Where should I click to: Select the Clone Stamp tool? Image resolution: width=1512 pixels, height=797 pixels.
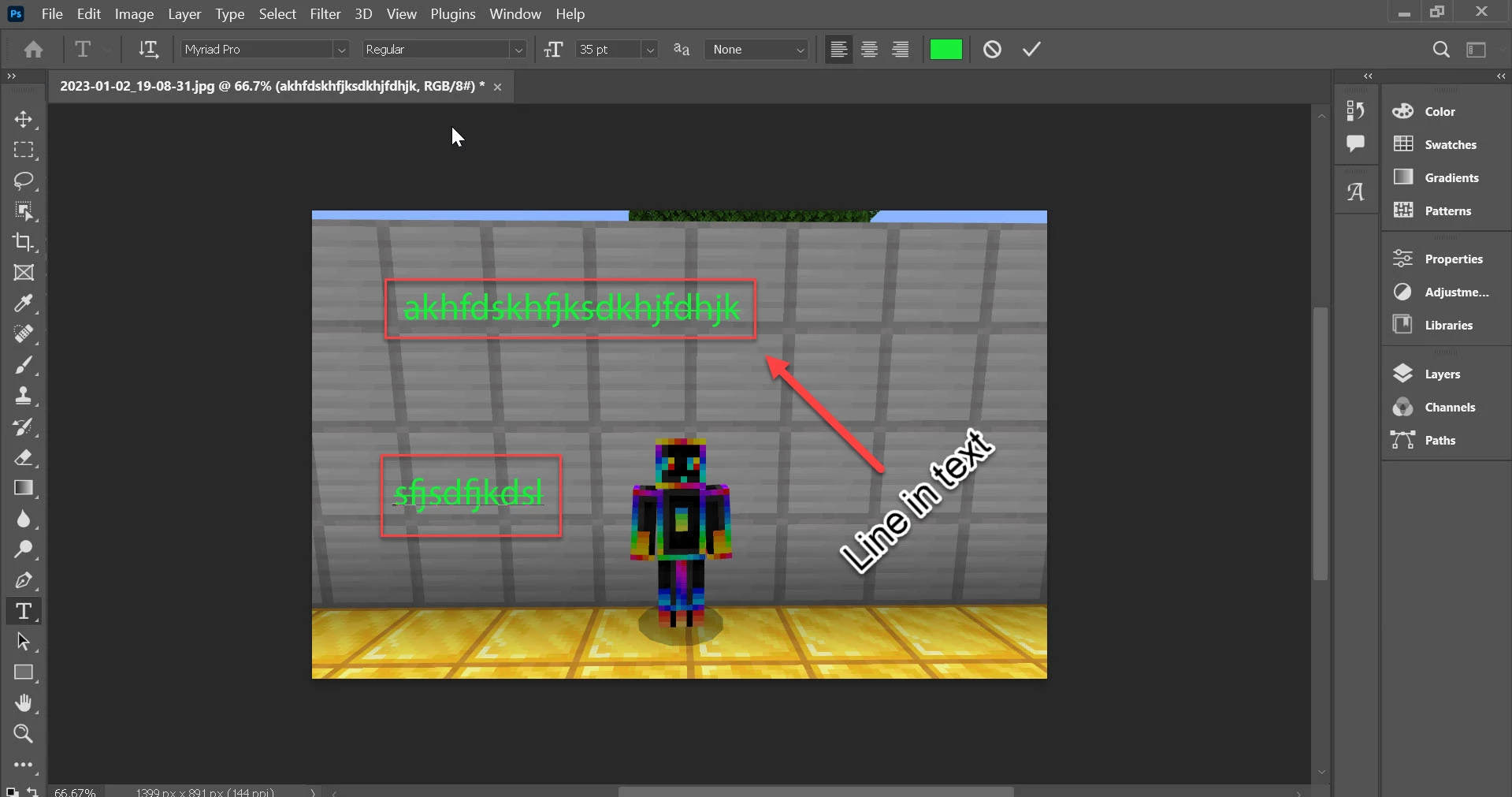click(x=24, y=396)
